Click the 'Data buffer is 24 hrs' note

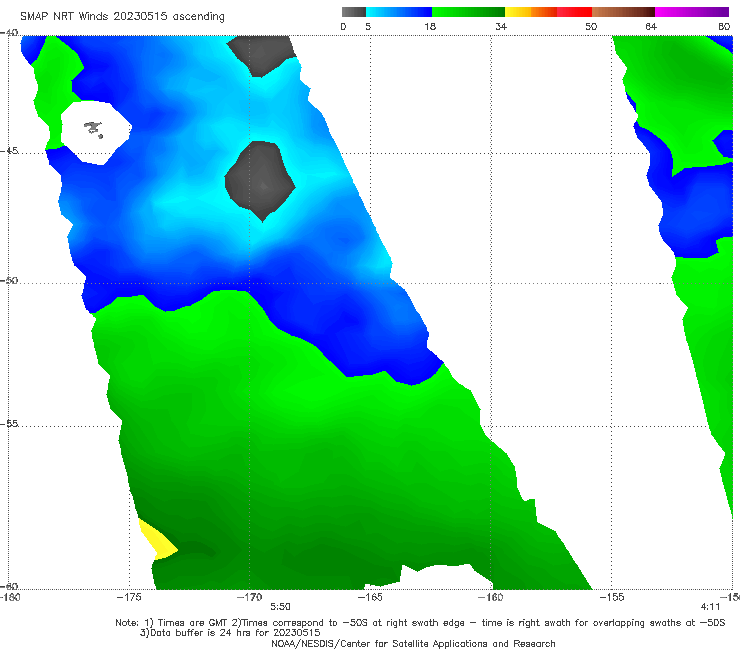point(230,633)
